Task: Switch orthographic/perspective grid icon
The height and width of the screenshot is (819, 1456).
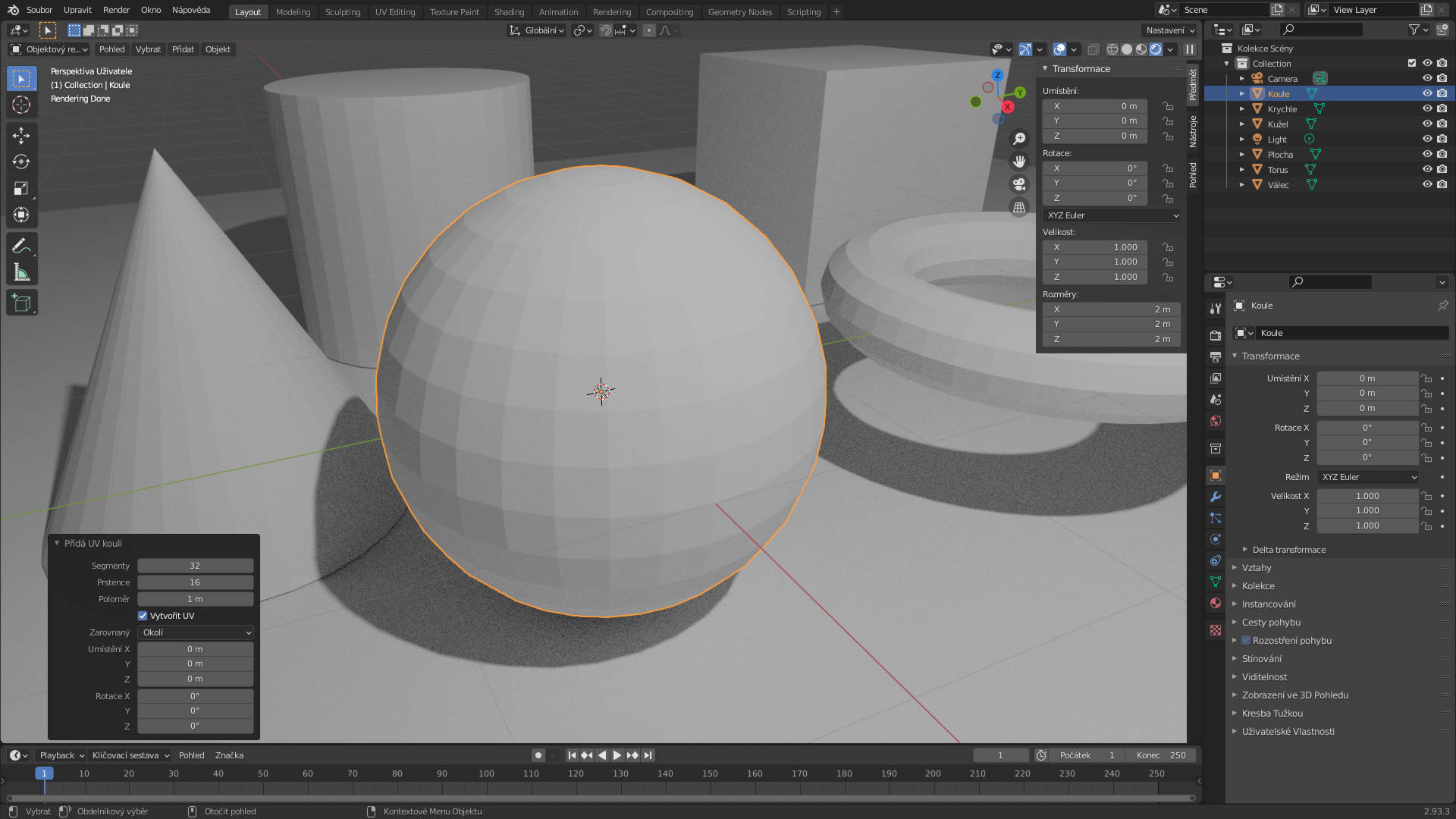Action: [1019, 207]
